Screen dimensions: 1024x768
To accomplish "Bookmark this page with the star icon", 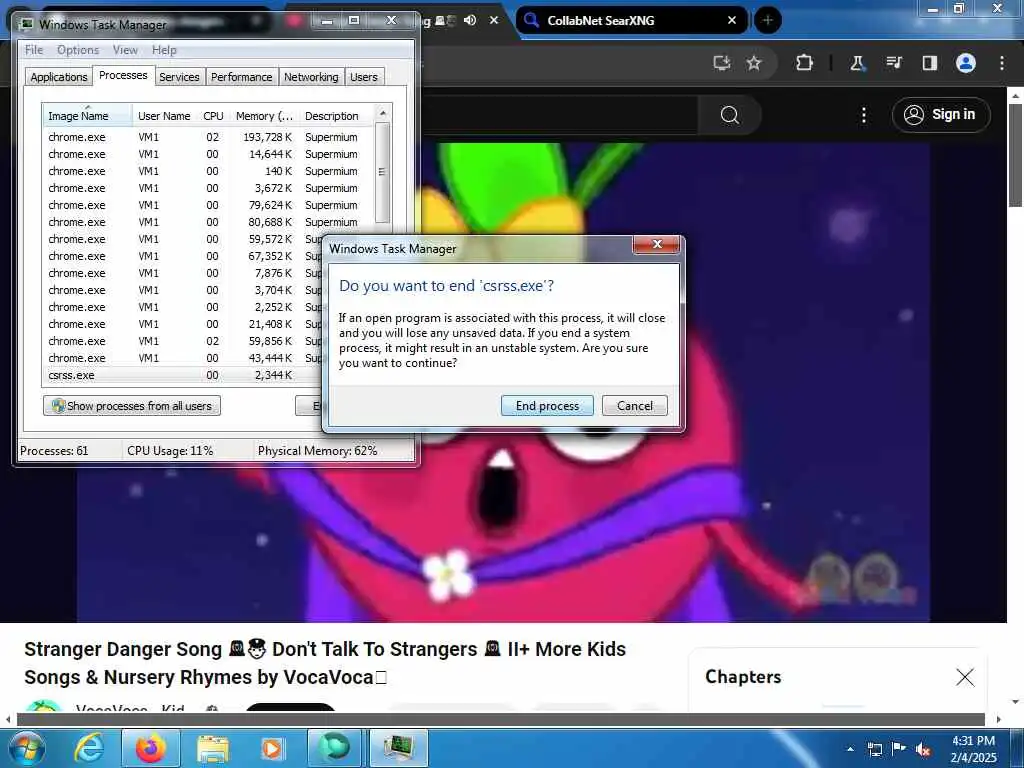I will pos(754,63).
